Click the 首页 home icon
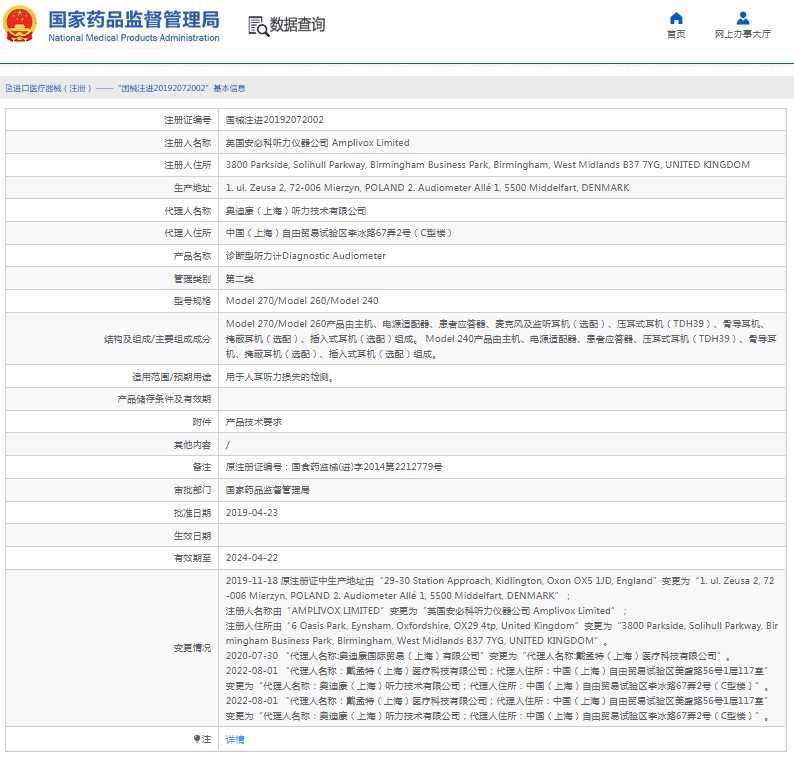794x759 pixels. pyautogui.click(x=676, y=18)
